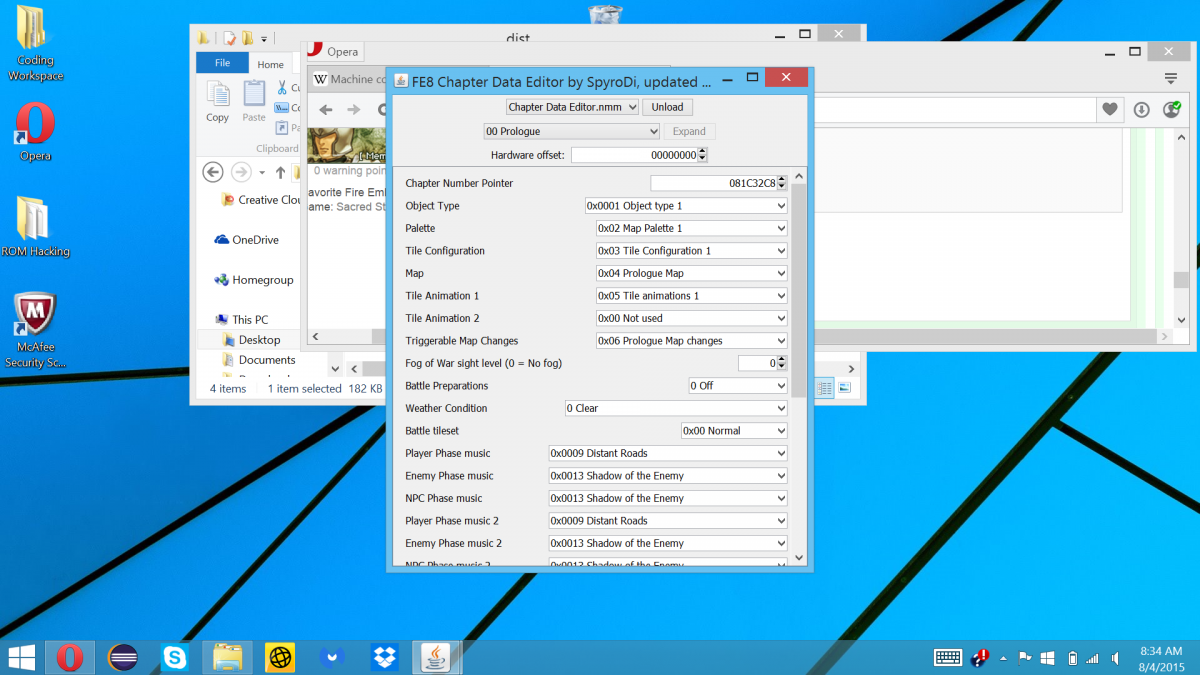Open Opera from the taskbar
The height and width of the screenshot is (675, 1200).
70,657
